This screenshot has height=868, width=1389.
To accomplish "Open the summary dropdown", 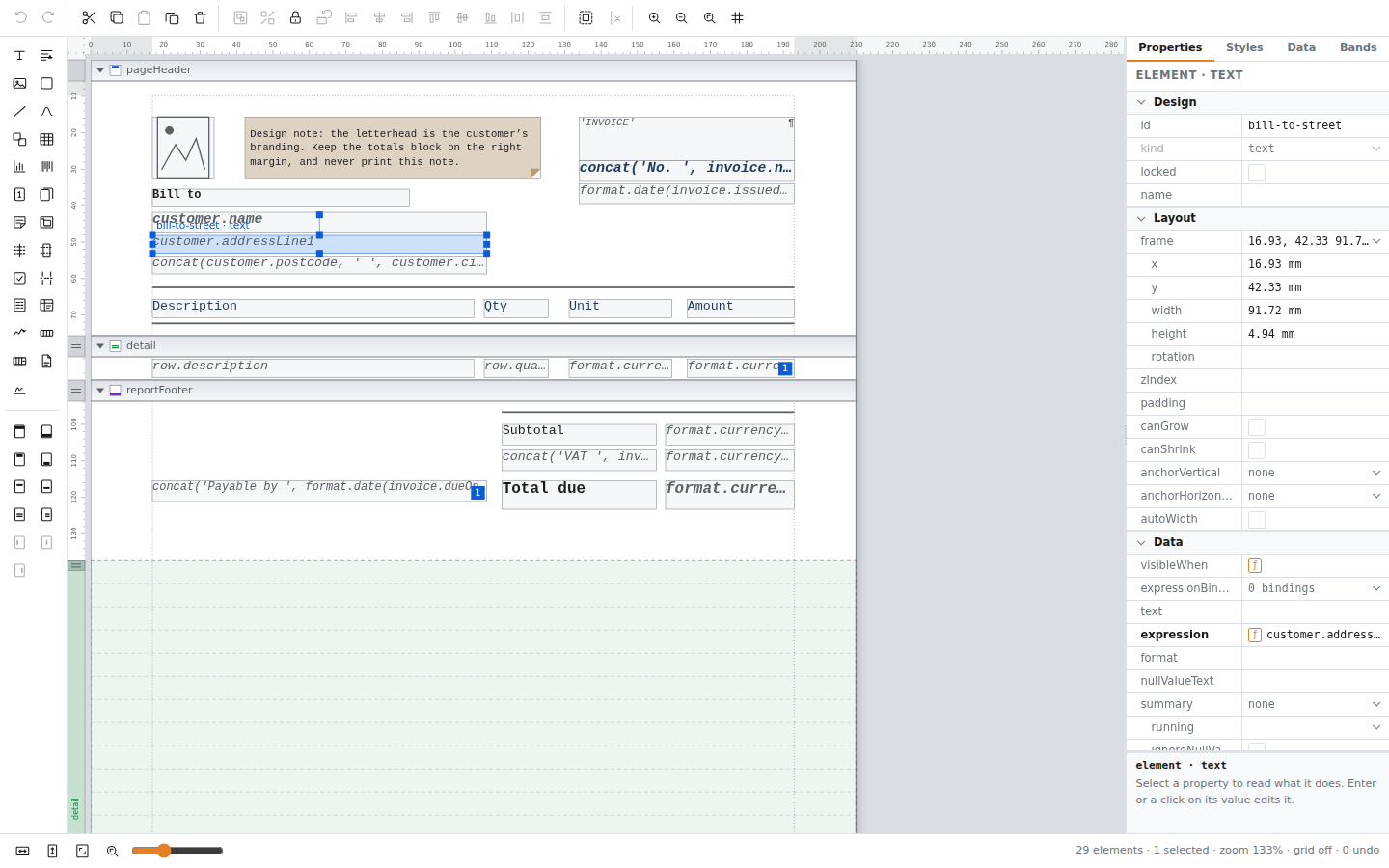I will pos(1315,704).
